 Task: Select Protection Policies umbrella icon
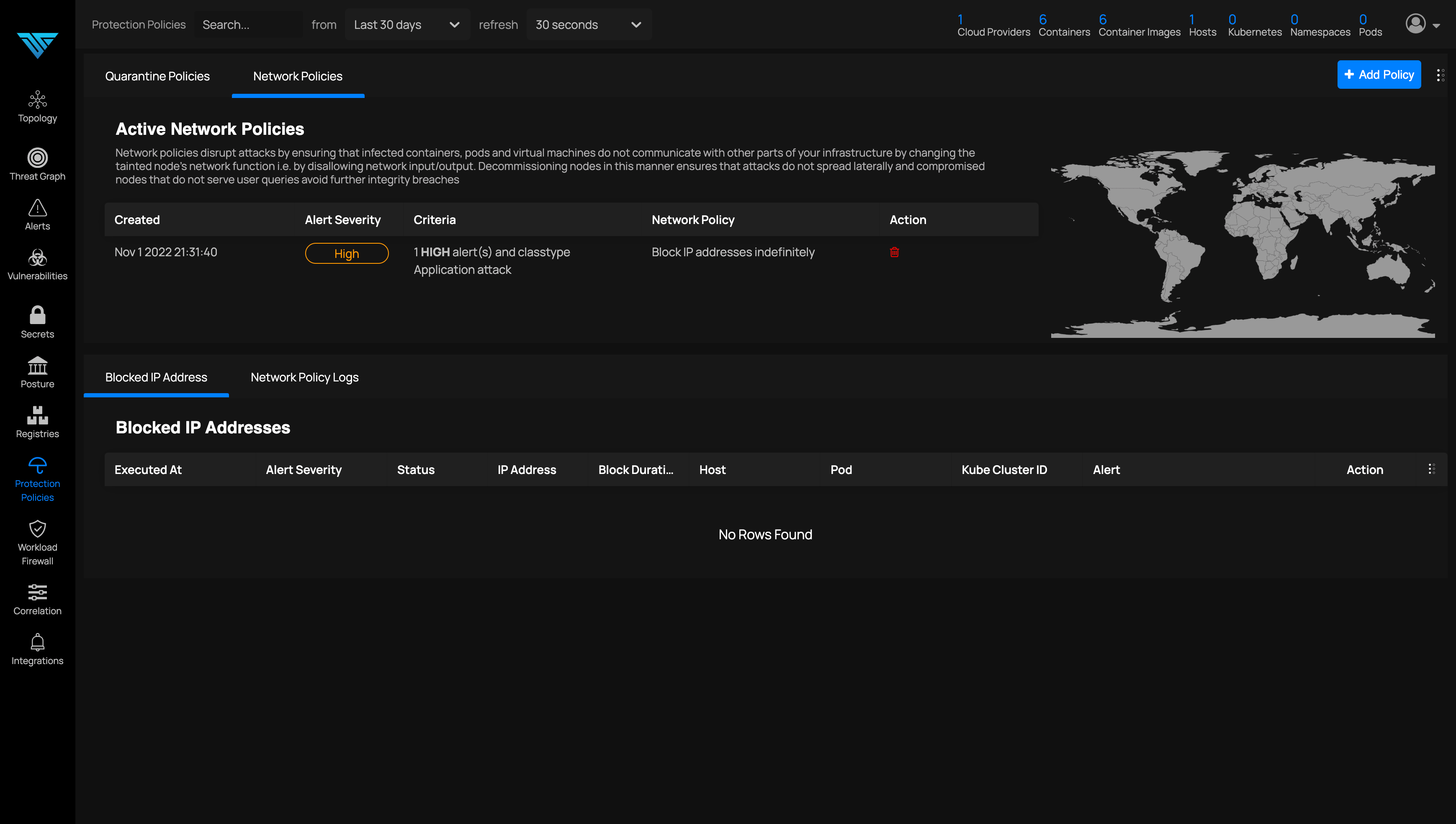[37, 465]
